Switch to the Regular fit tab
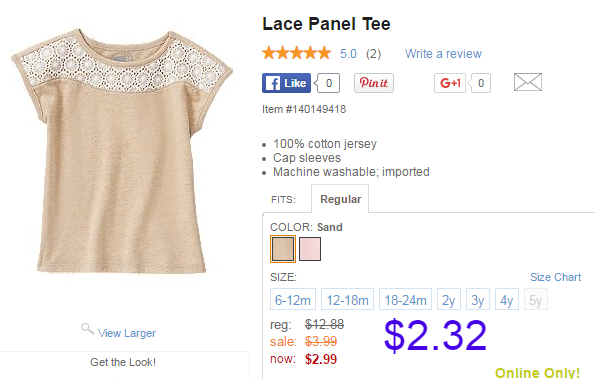Viewport: 595px width, 379px height. (340, 199)
